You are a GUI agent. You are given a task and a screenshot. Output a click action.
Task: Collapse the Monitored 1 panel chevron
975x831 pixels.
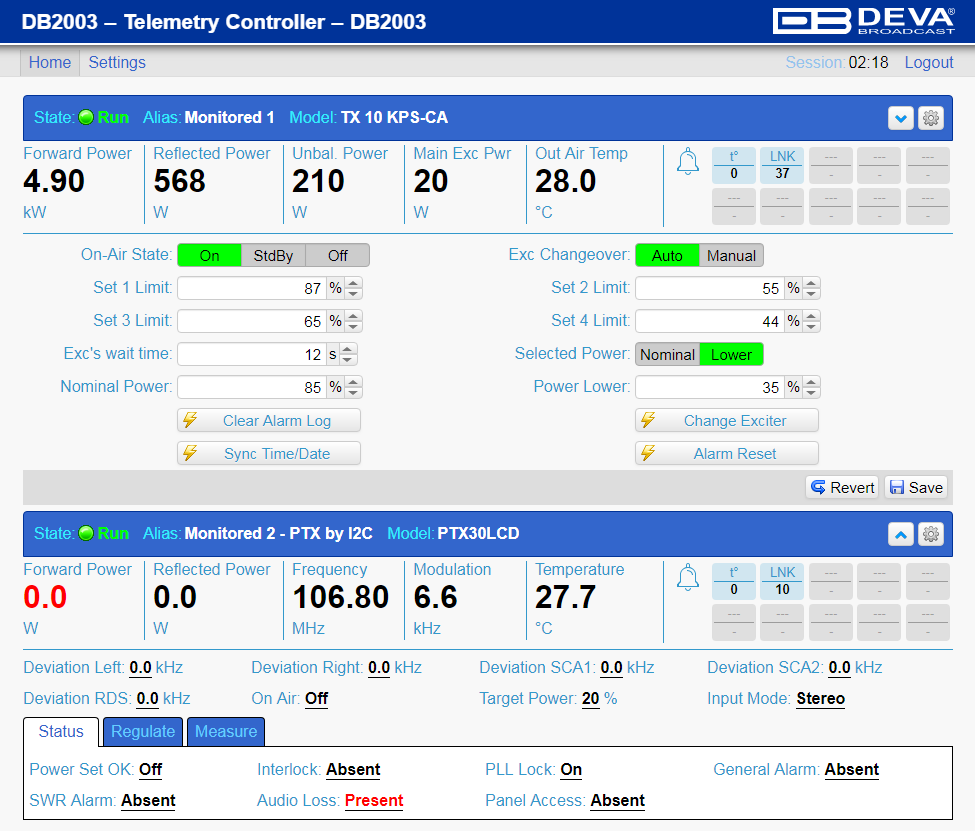click(x=900, y=118)
